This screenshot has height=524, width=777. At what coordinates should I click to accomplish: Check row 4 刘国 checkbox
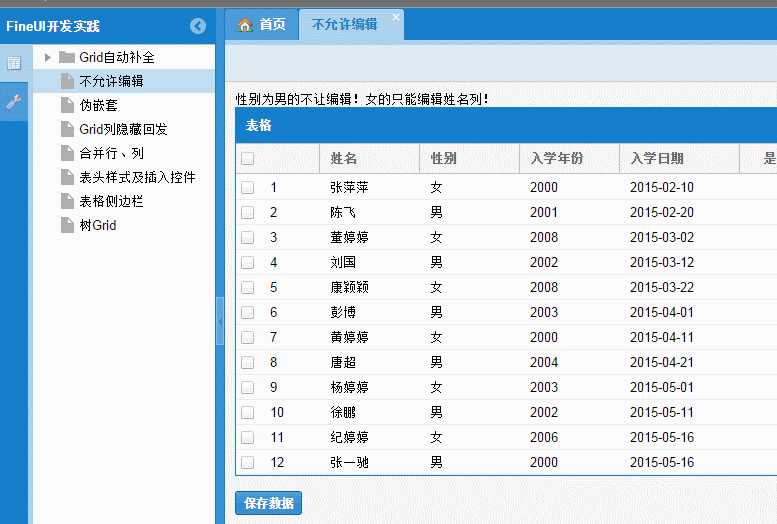(247, 262)
